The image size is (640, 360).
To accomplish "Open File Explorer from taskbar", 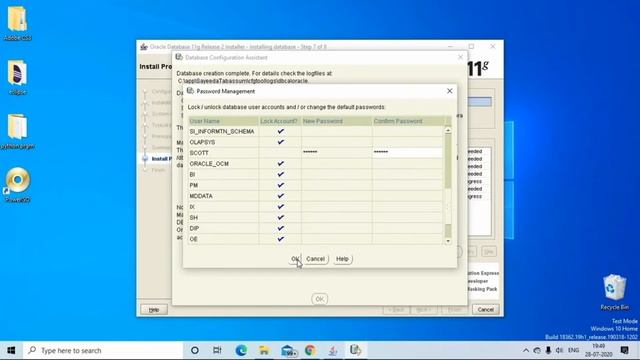I will pos(264,350).
